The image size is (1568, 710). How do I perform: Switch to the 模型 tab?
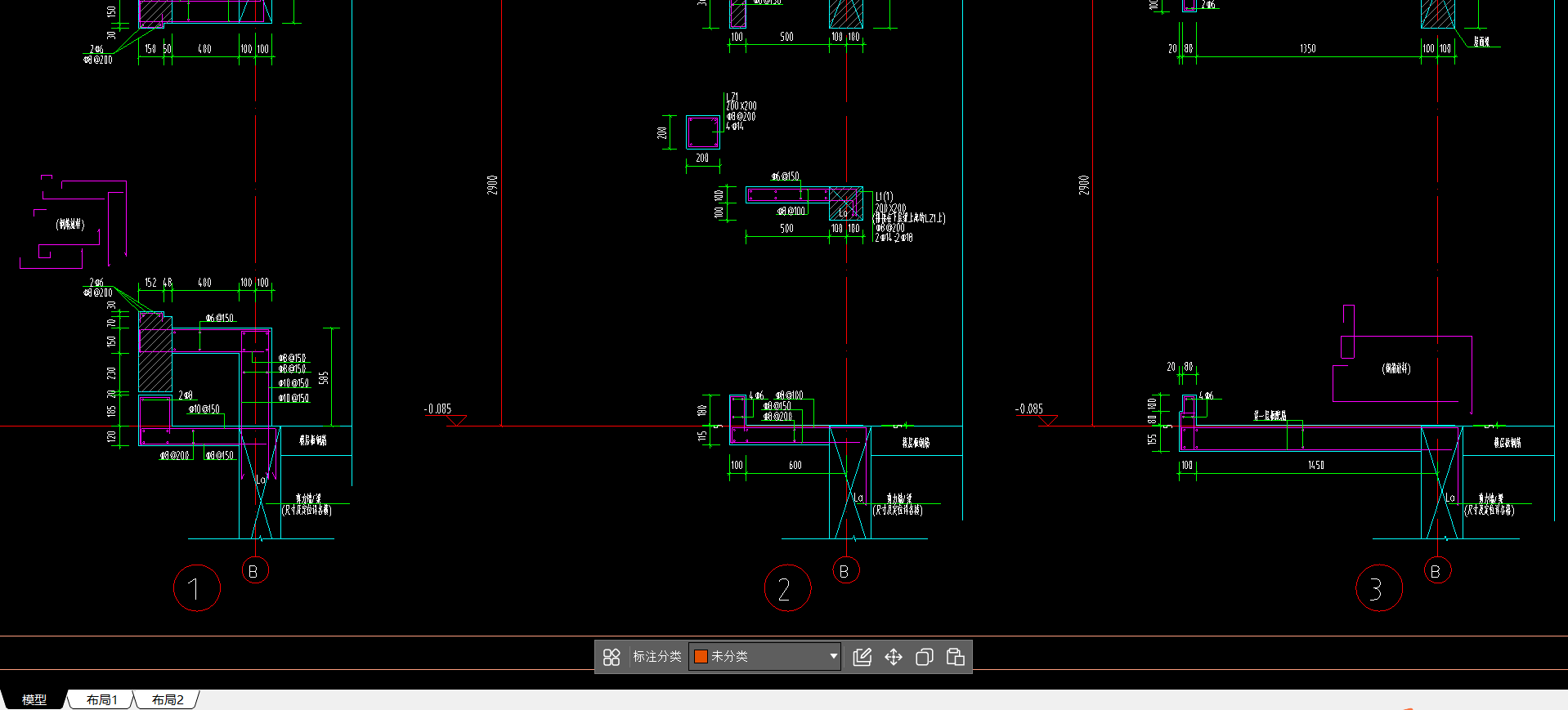click(34, 699)
